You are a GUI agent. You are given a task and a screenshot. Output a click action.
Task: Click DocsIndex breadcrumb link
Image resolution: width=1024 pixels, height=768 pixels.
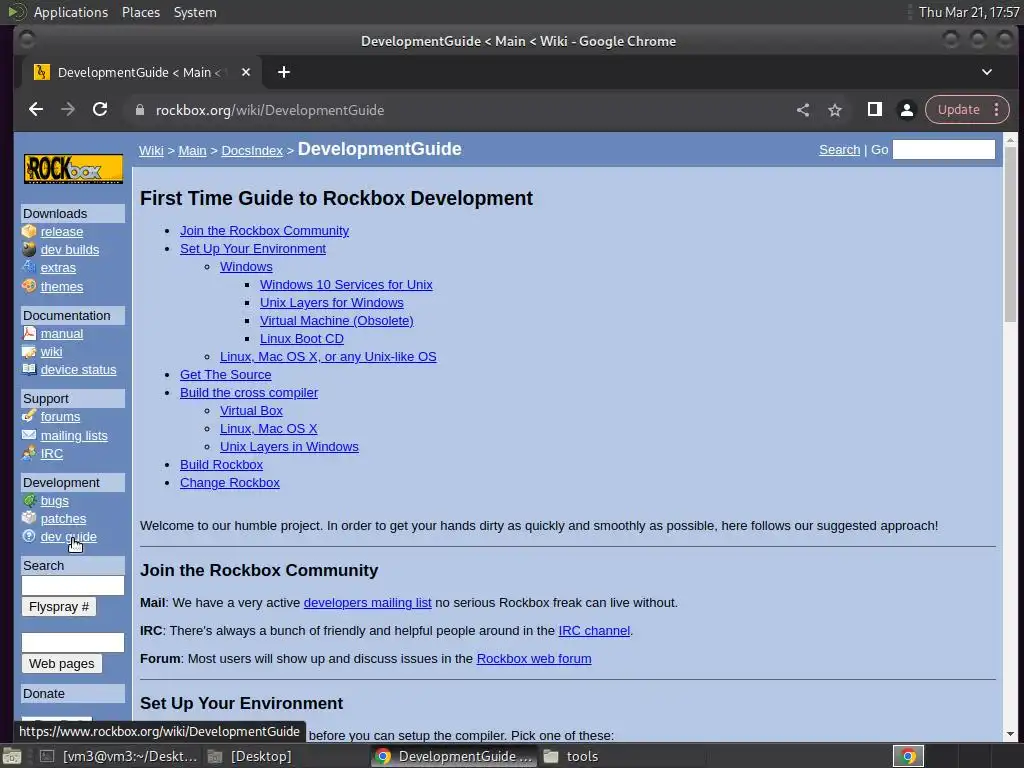coord(252,150)
